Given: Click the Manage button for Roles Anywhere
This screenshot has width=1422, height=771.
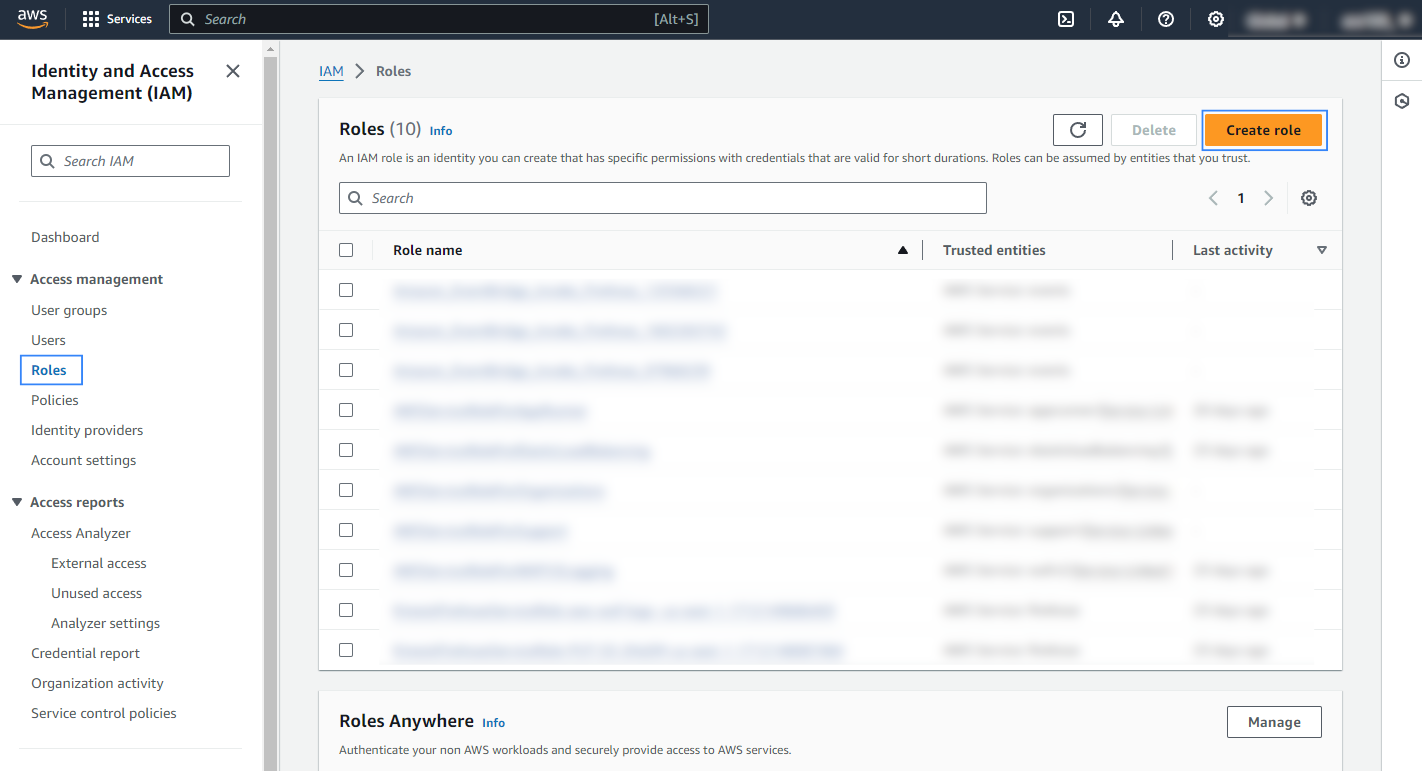Looking at the screenshot, I should (1274, 722).
